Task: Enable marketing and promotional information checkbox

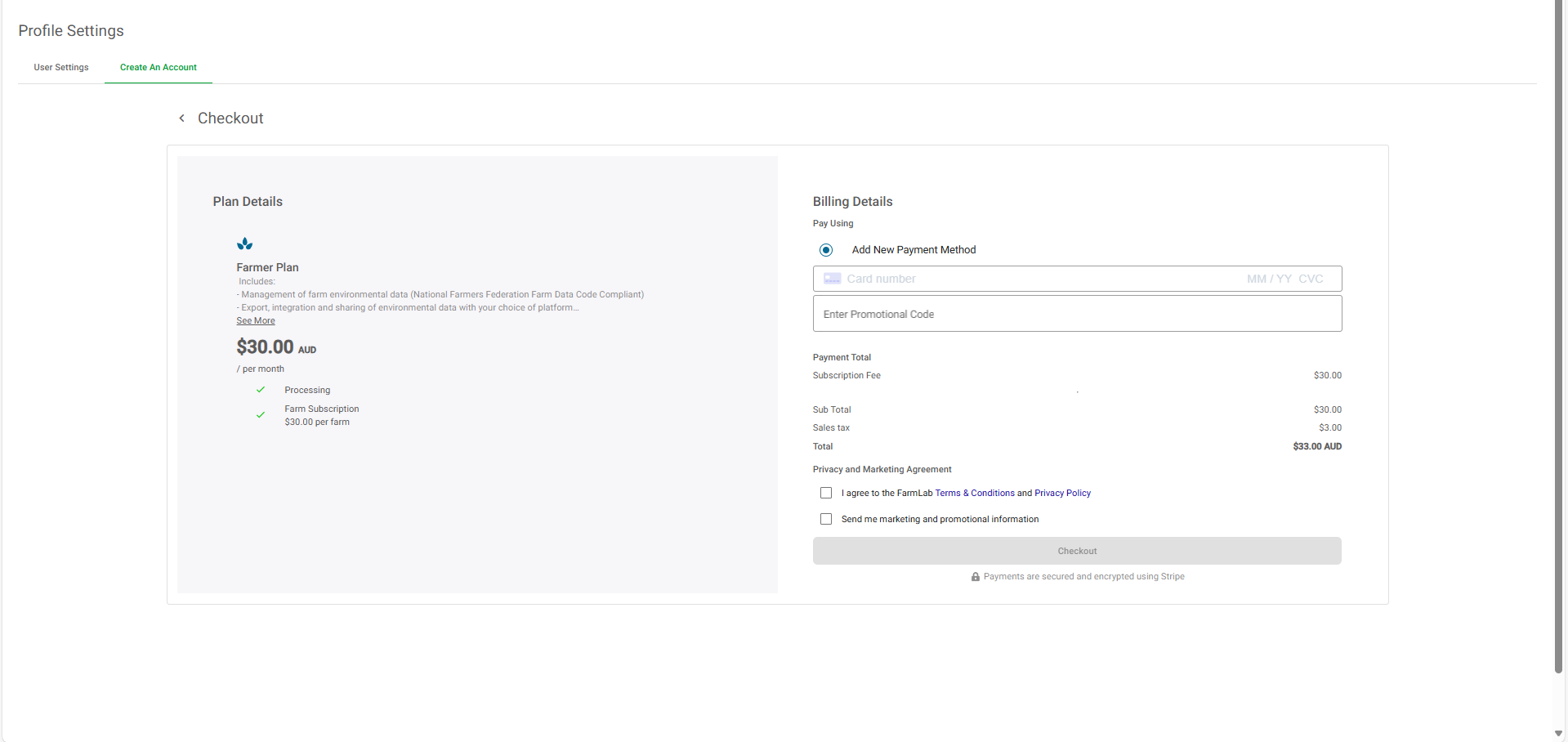Action: [x=826, y=519]
